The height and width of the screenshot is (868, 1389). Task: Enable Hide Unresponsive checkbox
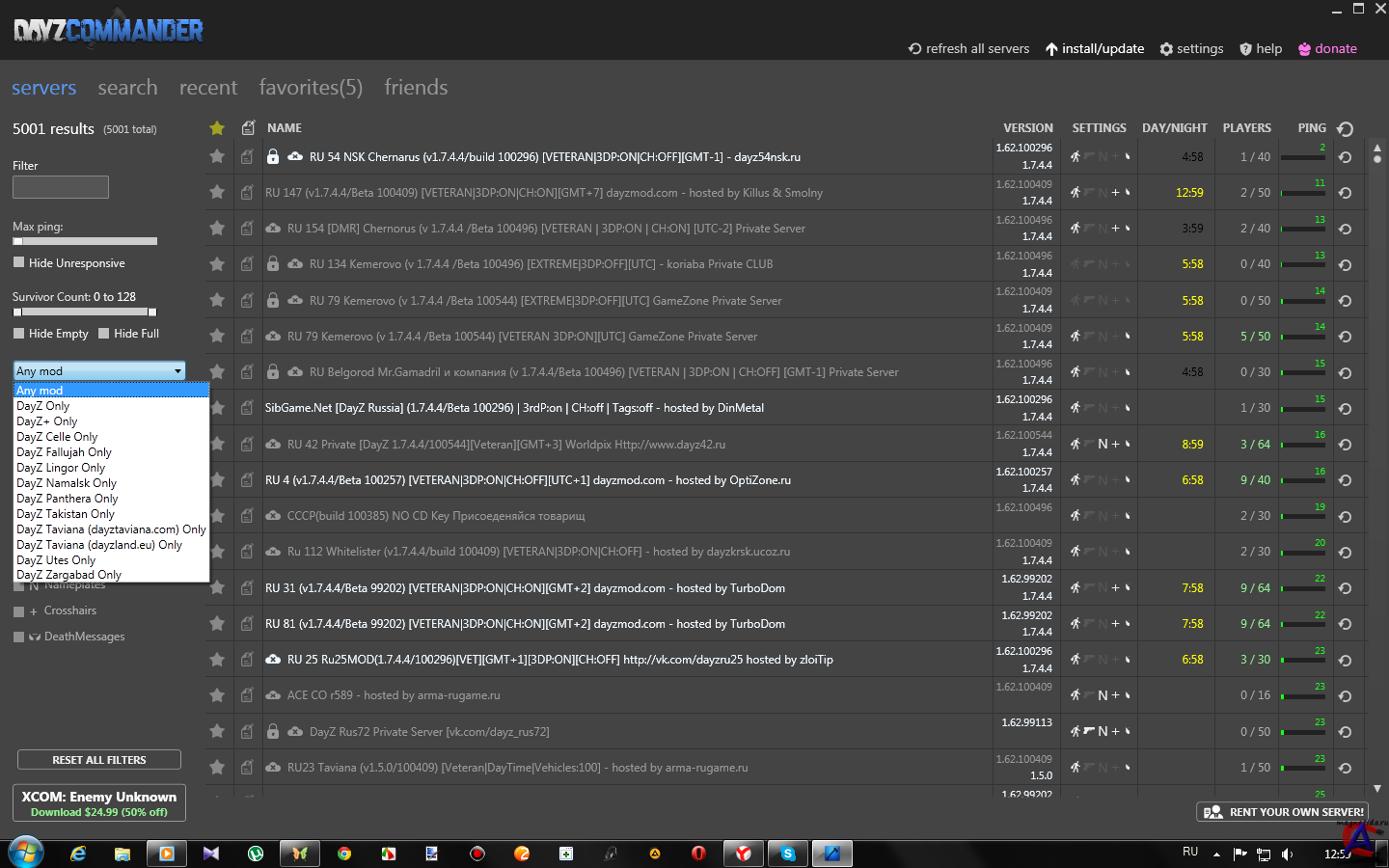18,262
